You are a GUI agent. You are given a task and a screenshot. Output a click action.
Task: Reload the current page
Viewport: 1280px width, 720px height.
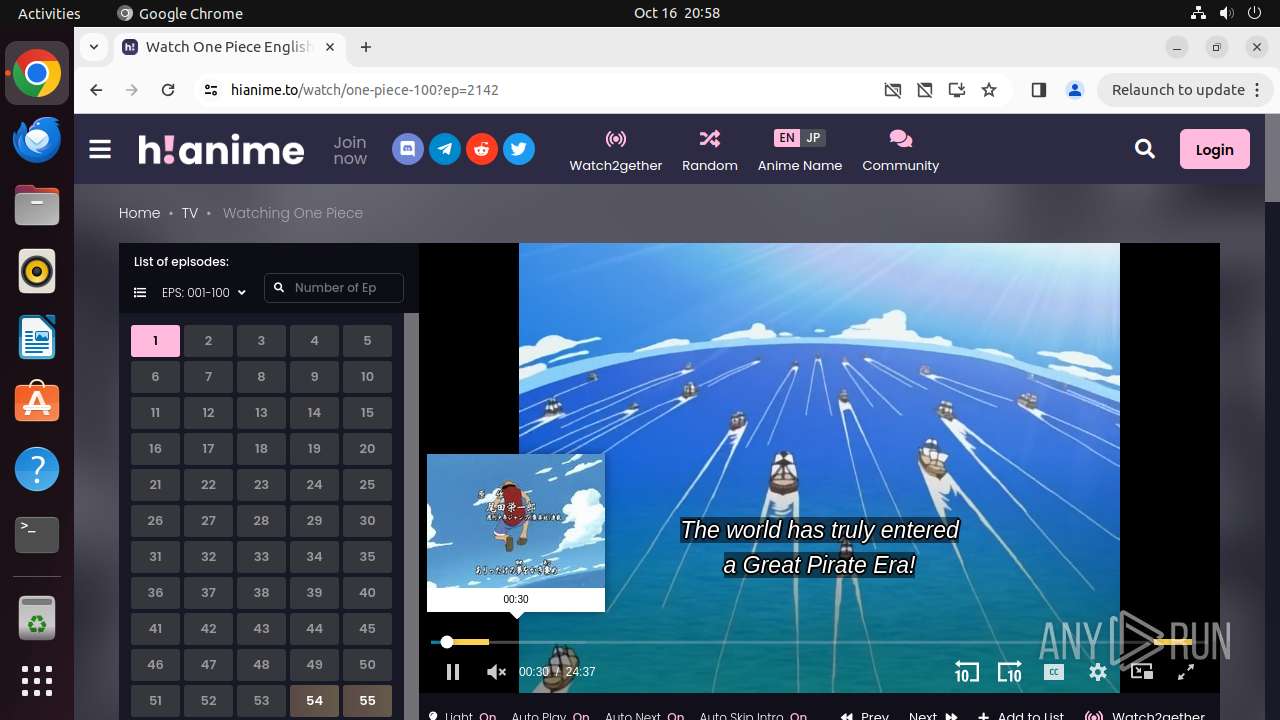pos(168,90)
